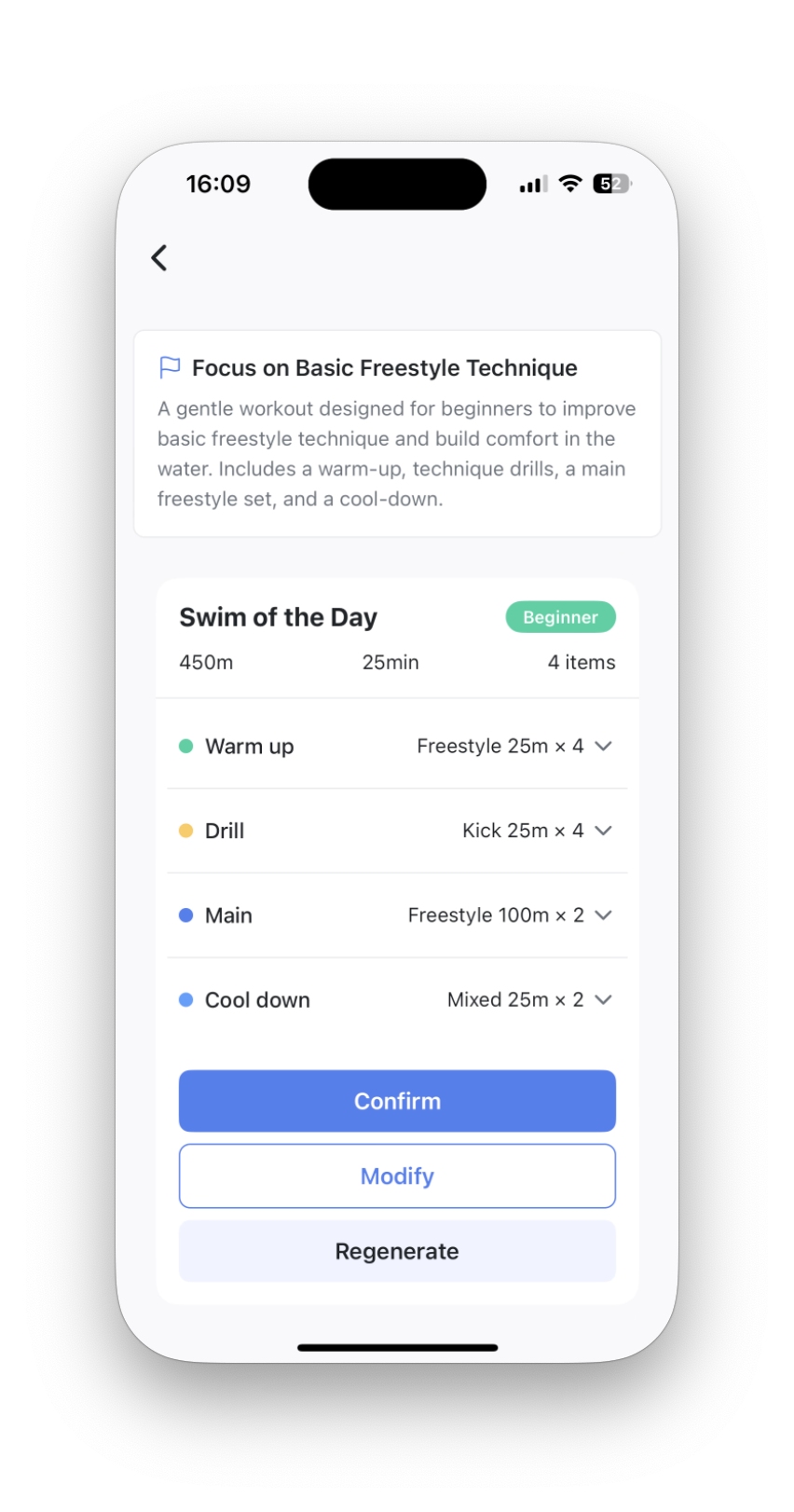
Task: Click the green Warm up dot
Action: tap(185, 746)
